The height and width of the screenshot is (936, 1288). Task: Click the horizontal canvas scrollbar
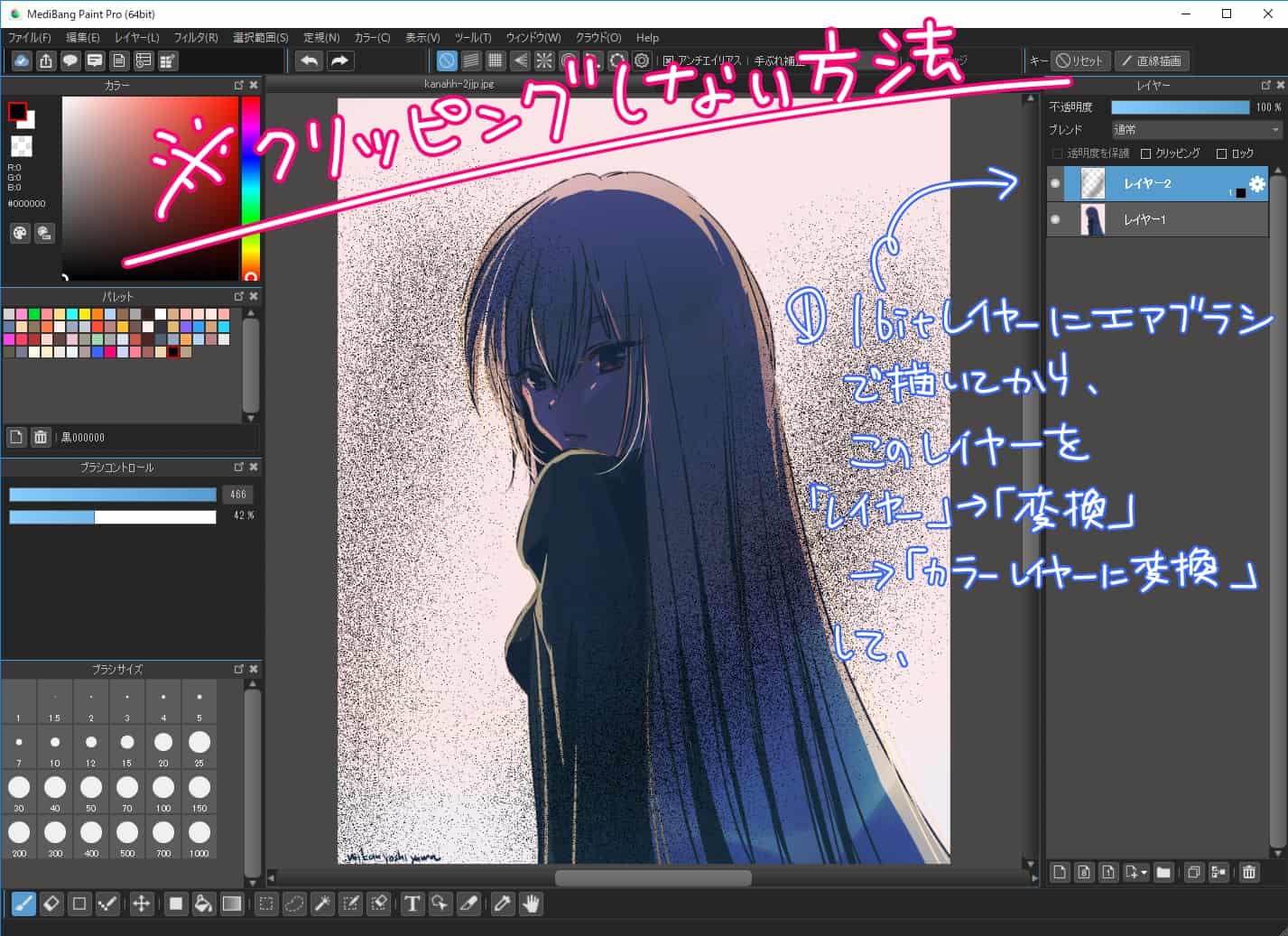(653, 878)
